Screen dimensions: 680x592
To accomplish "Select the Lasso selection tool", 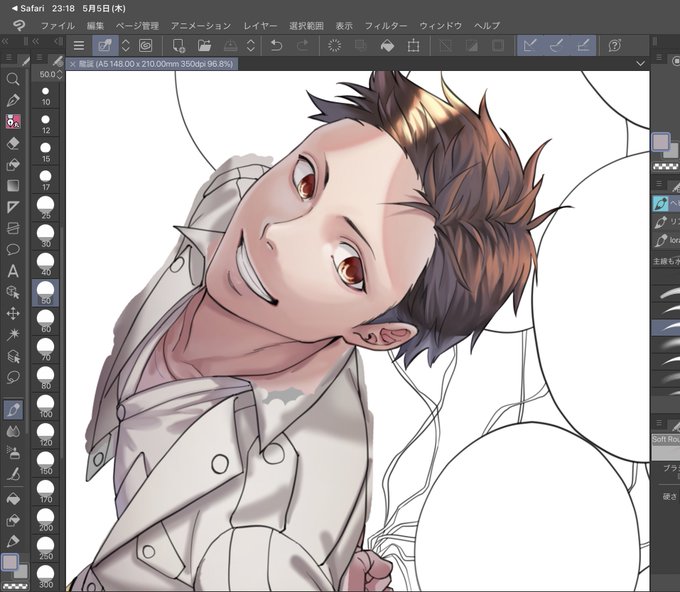I will [x=13, y=377].
